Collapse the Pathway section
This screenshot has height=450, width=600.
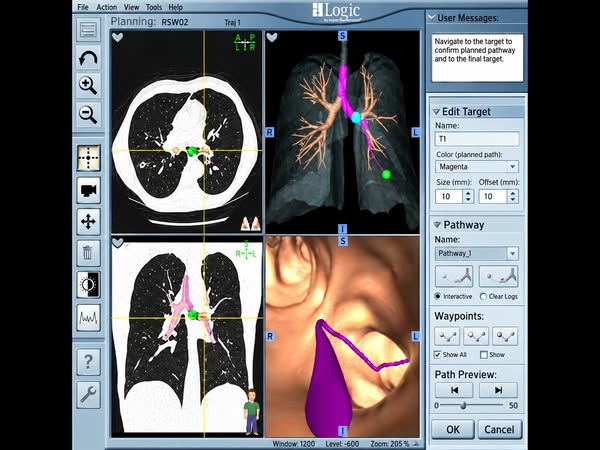coord(437,225)
